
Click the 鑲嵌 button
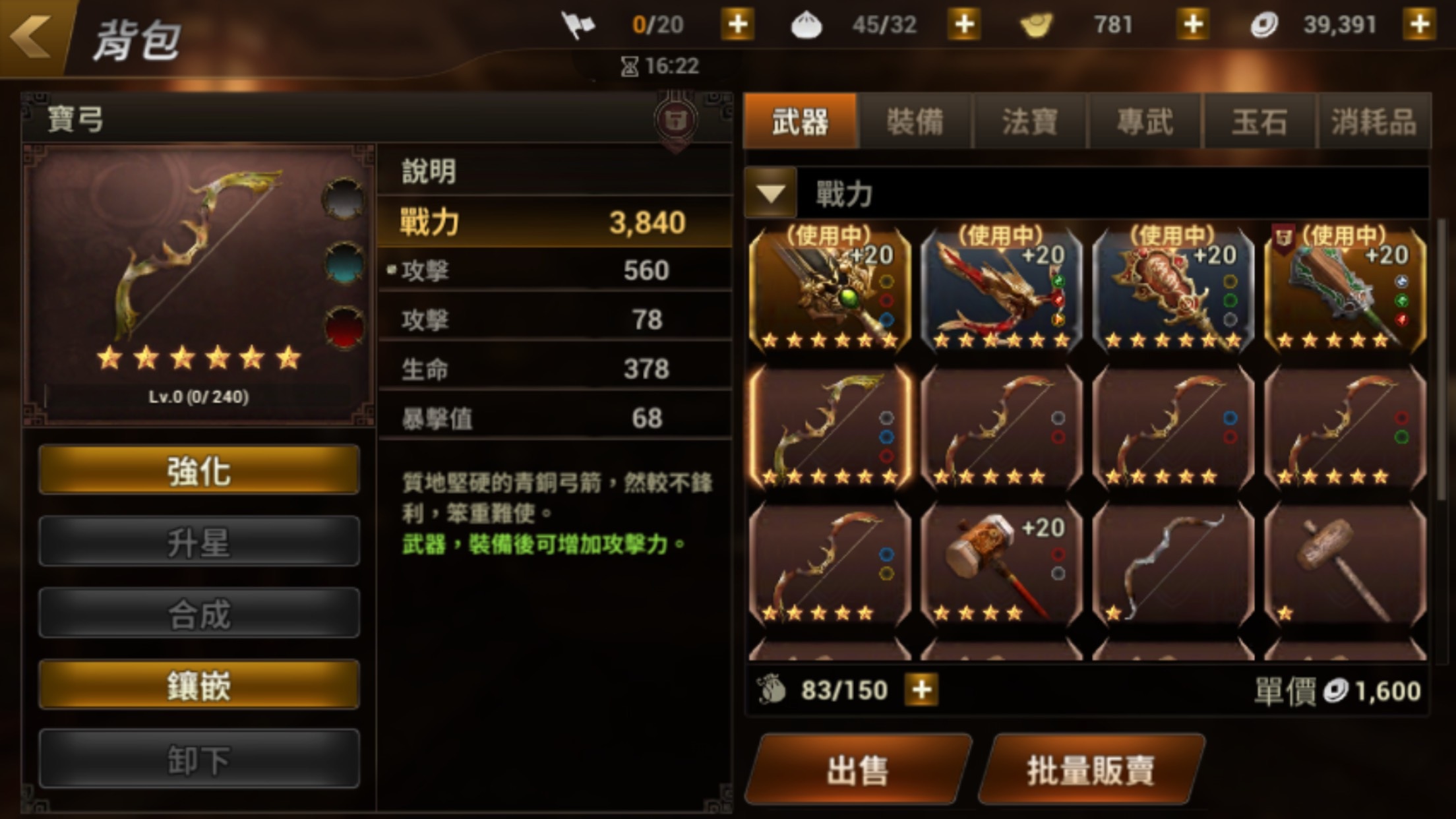pos(199,685)
